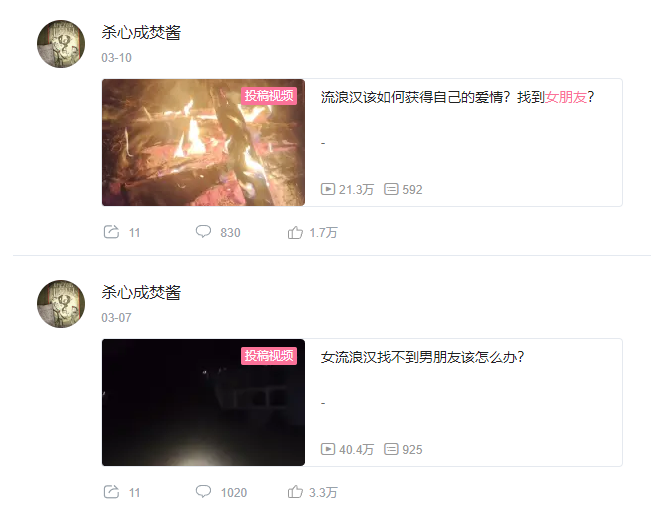Click the danmaku count icon showing 925

(x=391, y=449)
